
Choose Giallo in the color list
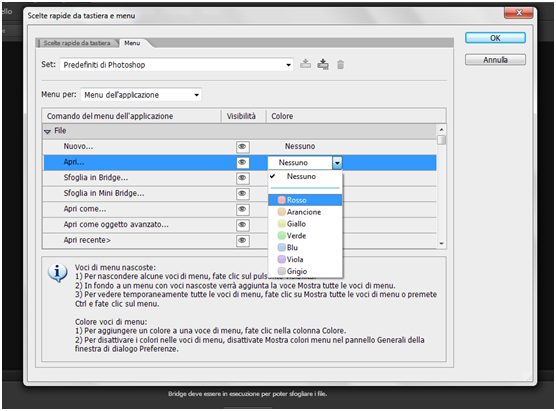[x=305, y=224]
